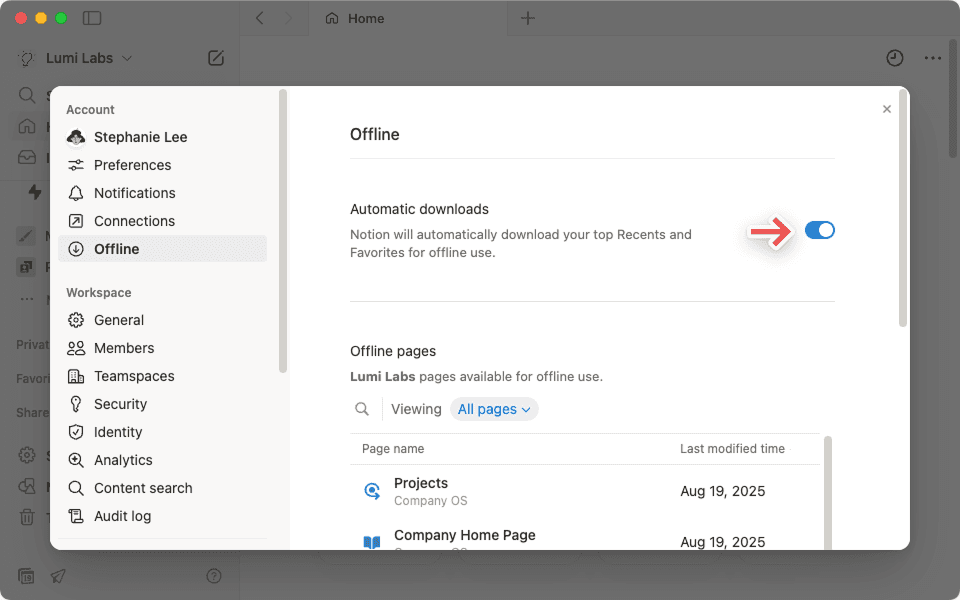Image resolution: width=960 pixels, height=600 pixels.
Task: Open Trash from the sidebar icon
Action: (x=26, y=516)
